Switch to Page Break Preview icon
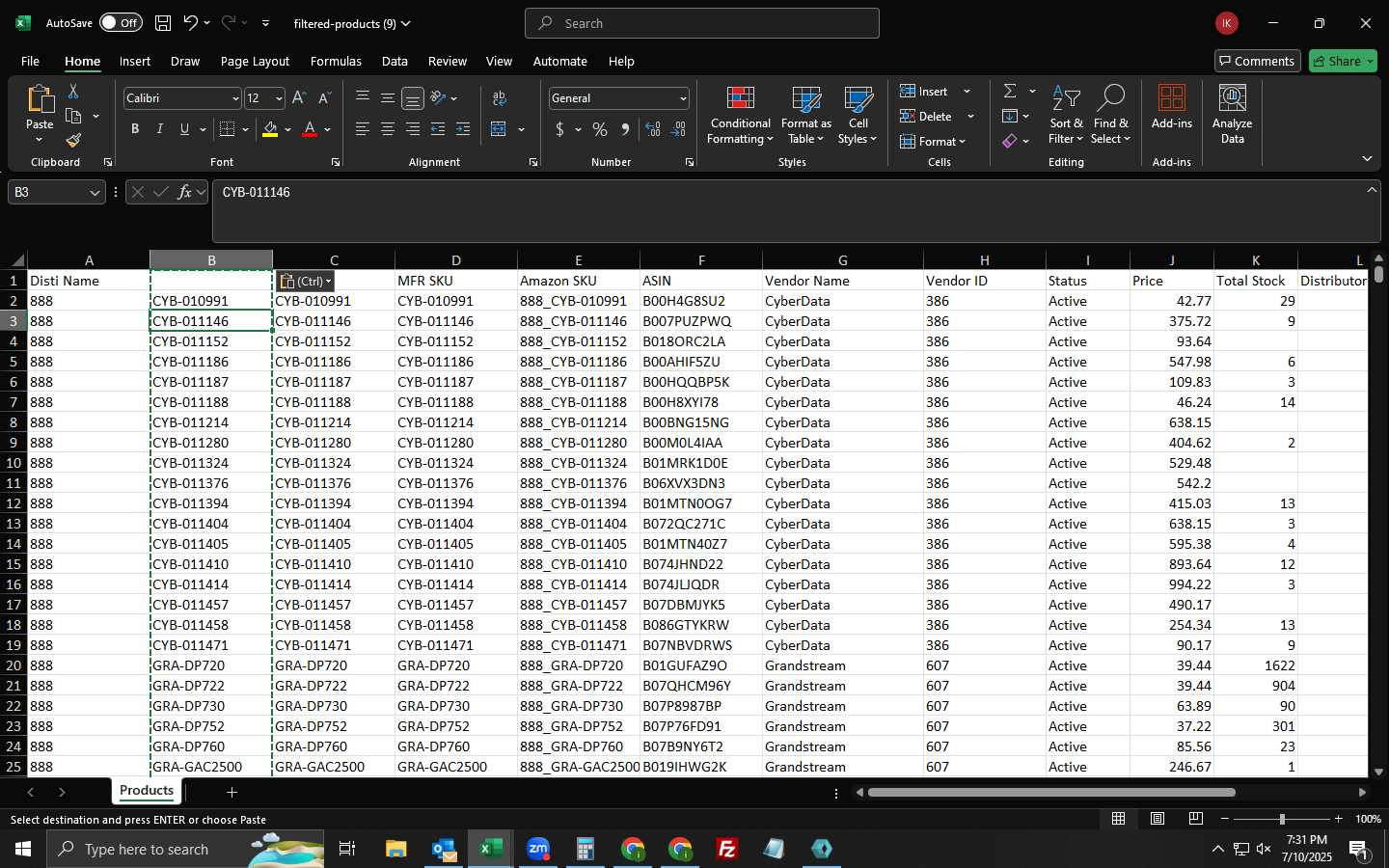The height and width of the screenshot is (868, 1389). [1196, 819]
